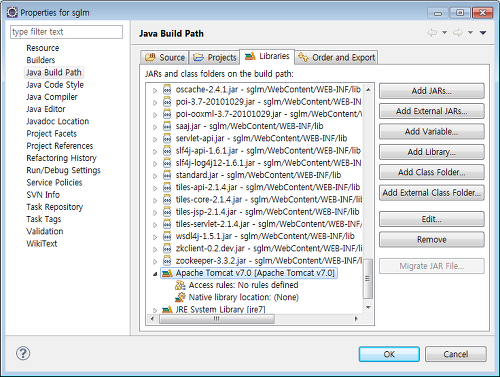Click the Access rules icon
This screenshot has width=500, height=377.
[180, 285]
